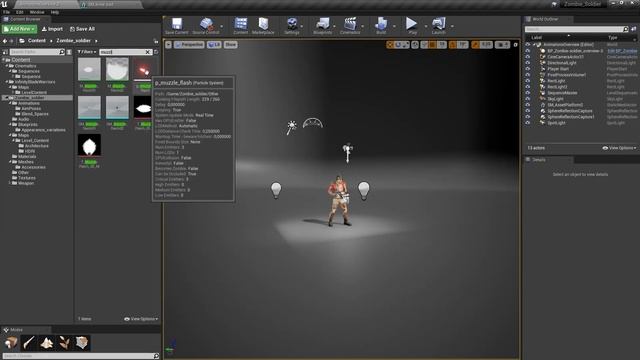Toggle visibility of SequenceMaster actor

point(527,93)
